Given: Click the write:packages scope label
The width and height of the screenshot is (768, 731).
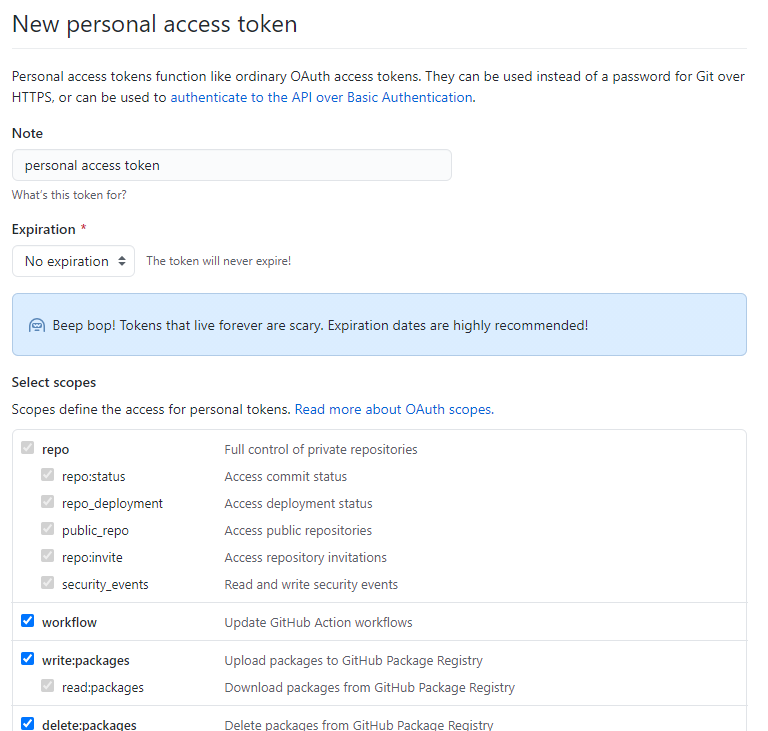Looking at the screenshot, I should [85, 660].
